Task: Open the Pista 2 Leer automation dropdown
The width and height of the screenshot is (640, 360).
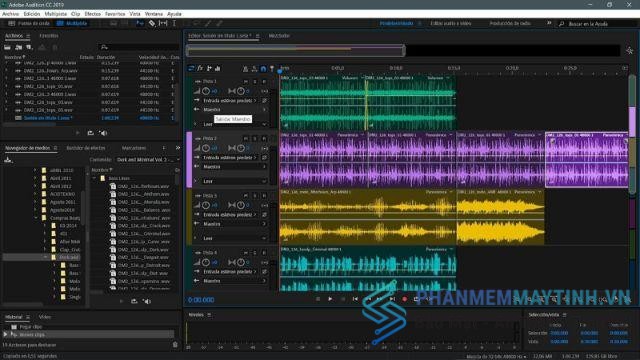Action: click(235, 181)
